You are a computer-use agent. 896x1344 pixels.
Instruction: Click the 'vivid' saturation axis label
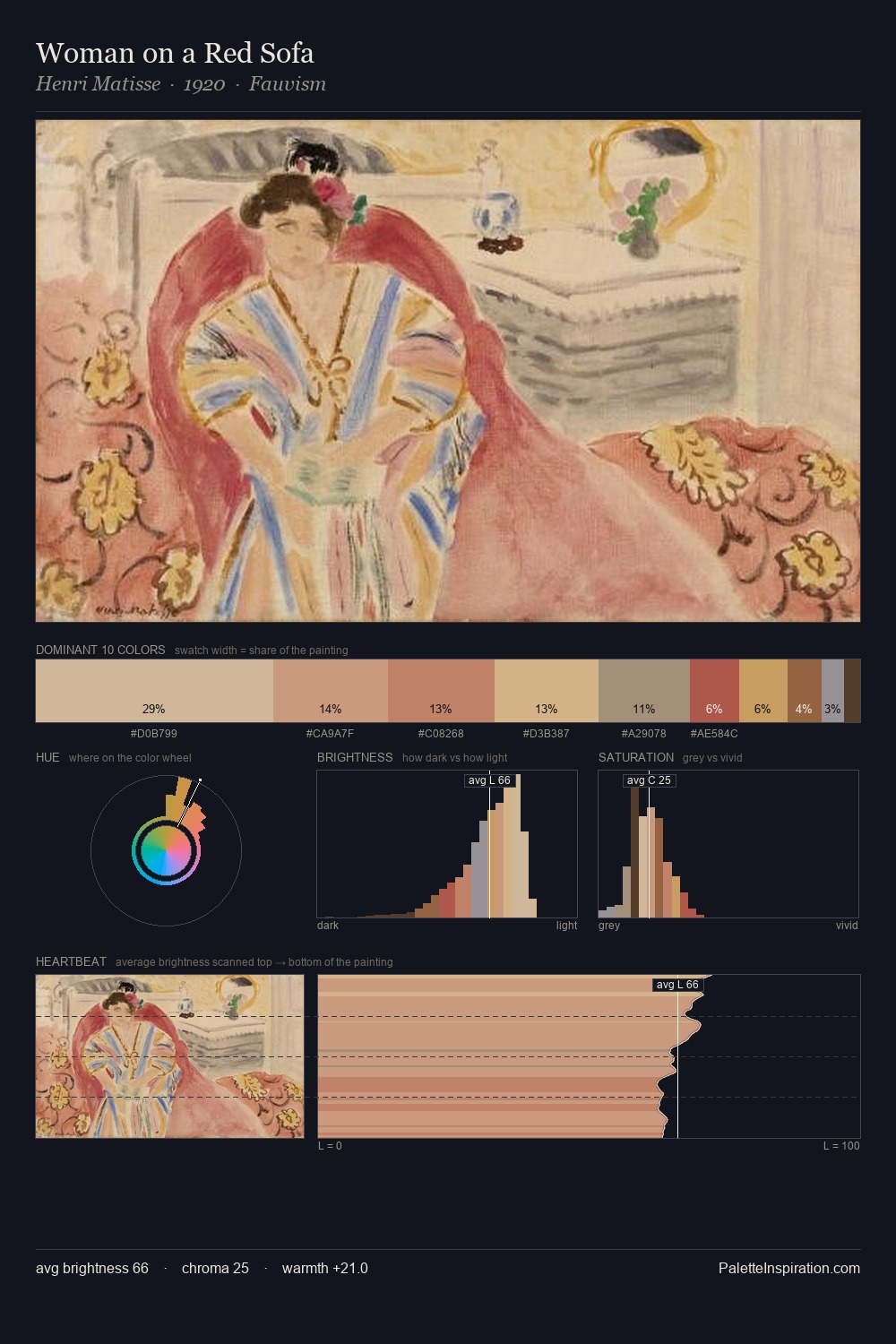(847, 926)
